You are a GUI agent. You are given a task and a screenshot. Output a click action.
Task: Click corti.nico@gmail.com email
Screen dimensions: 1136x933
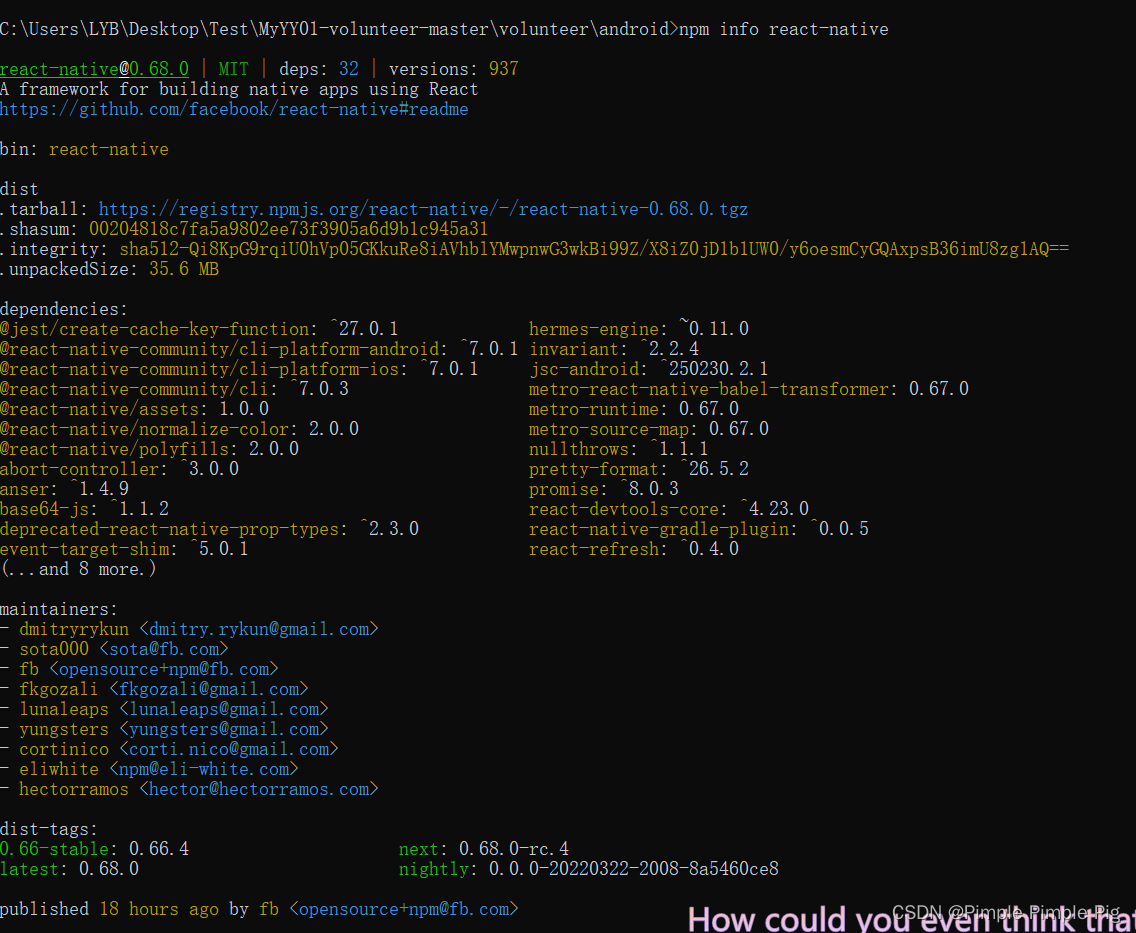pos(229,749)
